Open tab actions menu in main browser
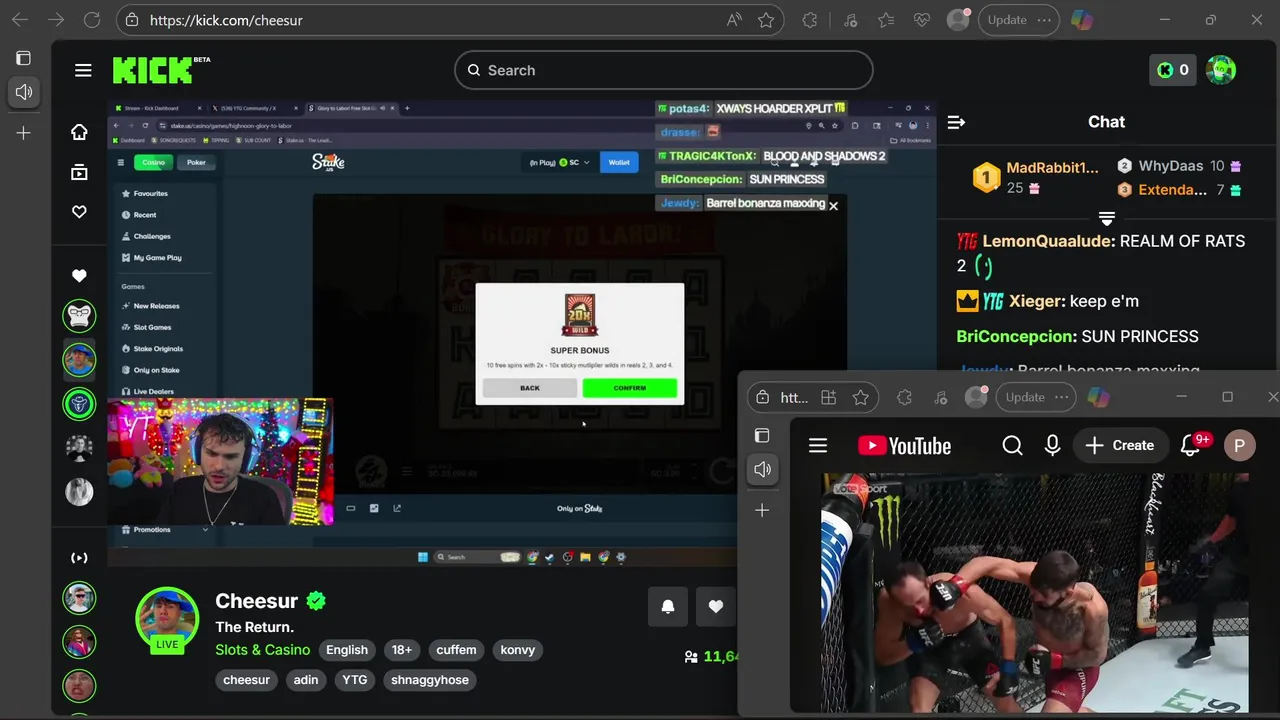This screenshot has width=1280, height=720. click(23, 58)
